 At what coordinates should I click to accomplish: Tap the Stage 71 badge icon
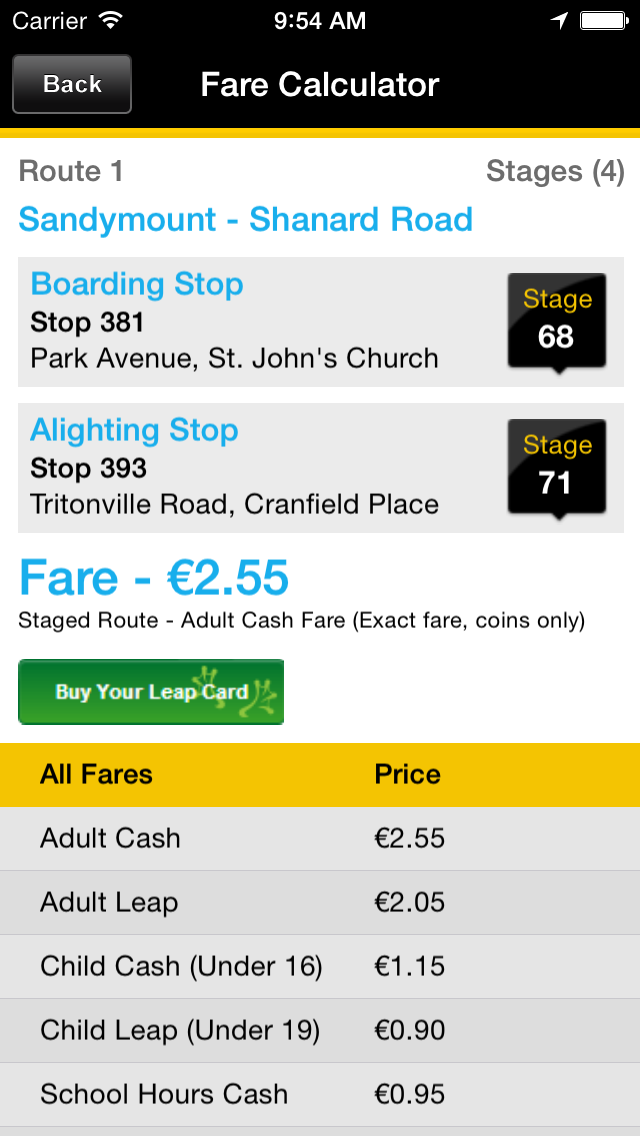pos(556,467)
